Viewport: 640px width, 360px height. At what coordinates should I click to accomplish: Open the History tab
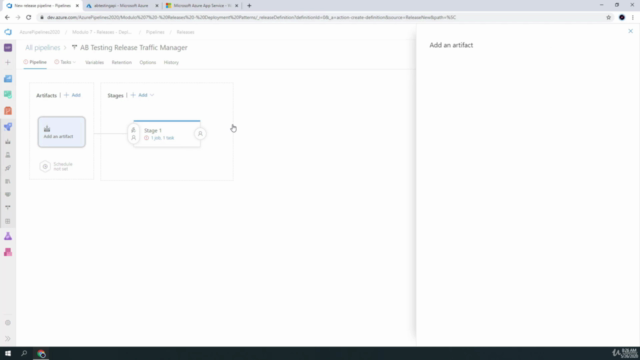(171, 62)
